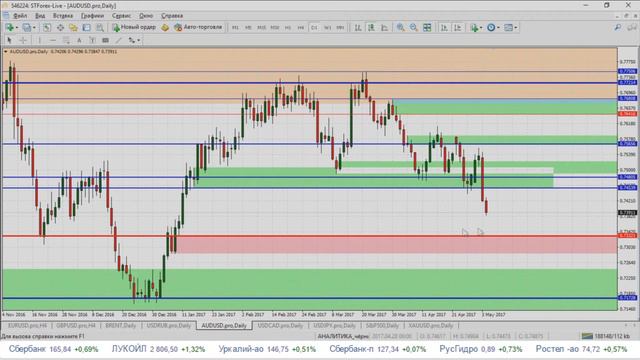This screenshot has width=640, height=360.
Task: Switch to the MN timeframe
Action: click(340, 28)
